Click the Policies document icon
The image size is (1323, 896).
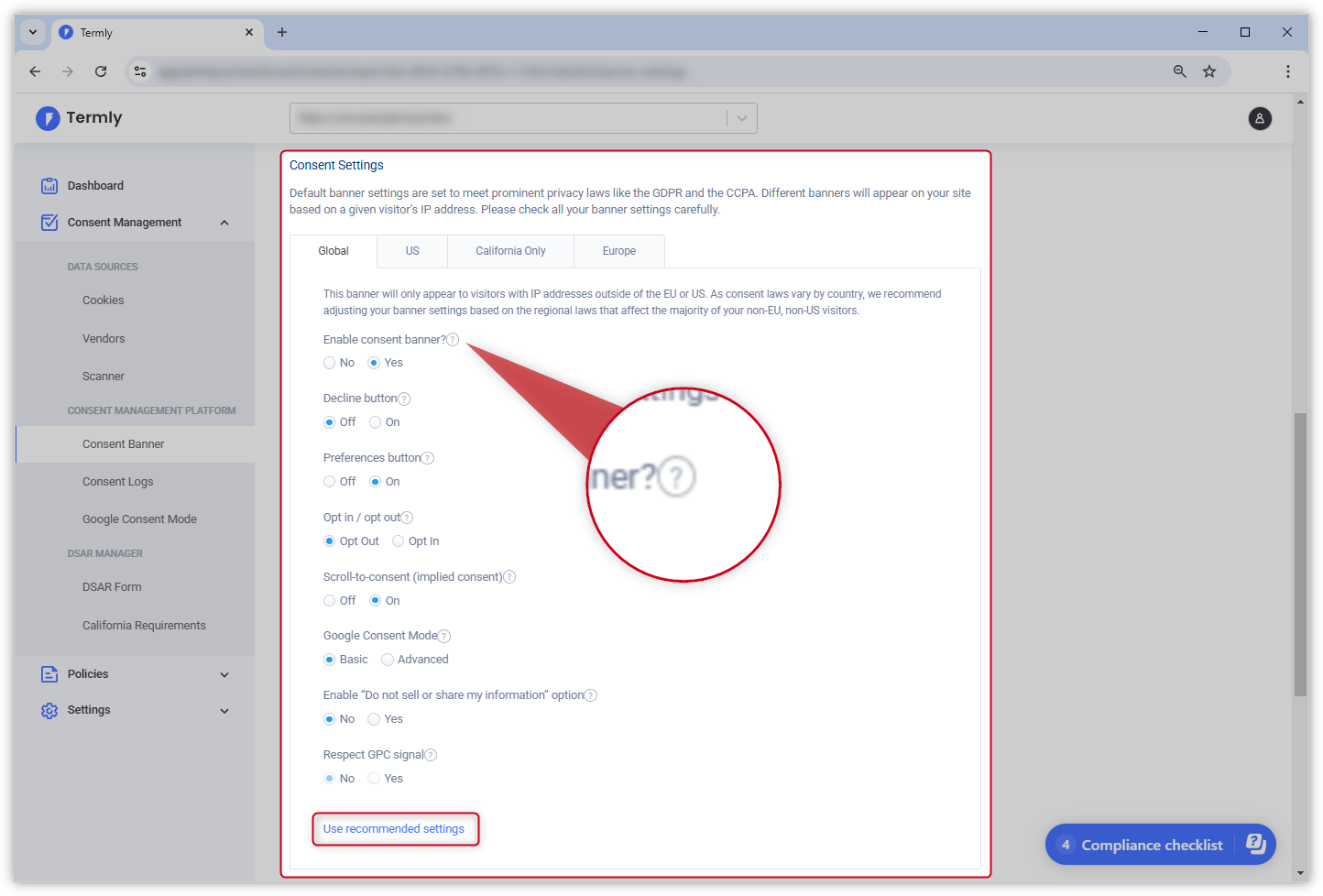49,673
